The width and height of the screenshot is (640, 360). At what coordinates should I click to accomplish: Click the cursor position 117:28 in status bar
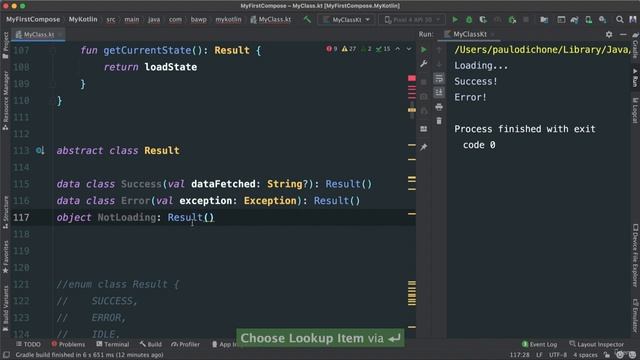(519, 355)
